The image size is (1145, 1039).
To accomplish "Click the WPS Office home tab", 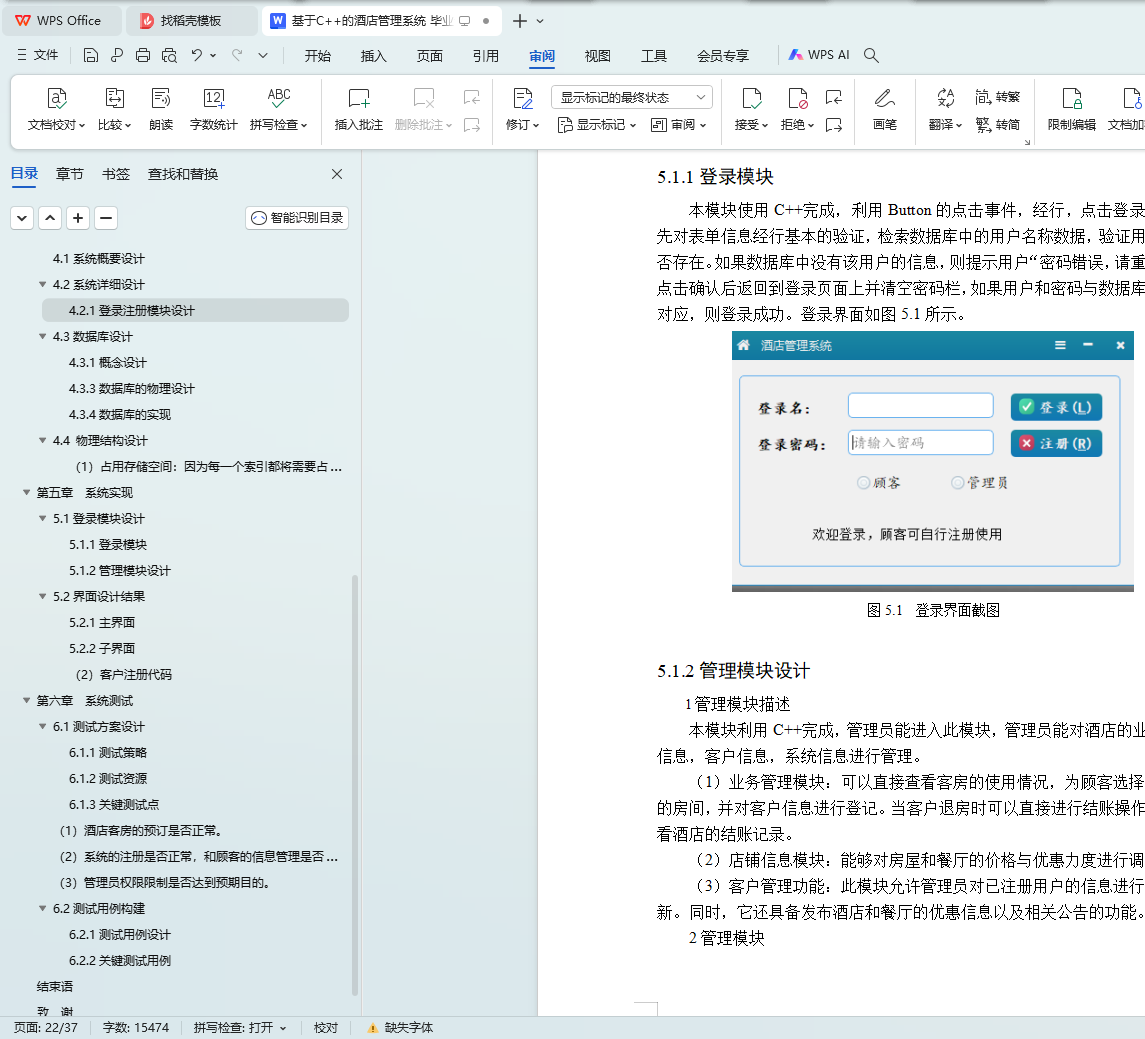I will [61, 20].
